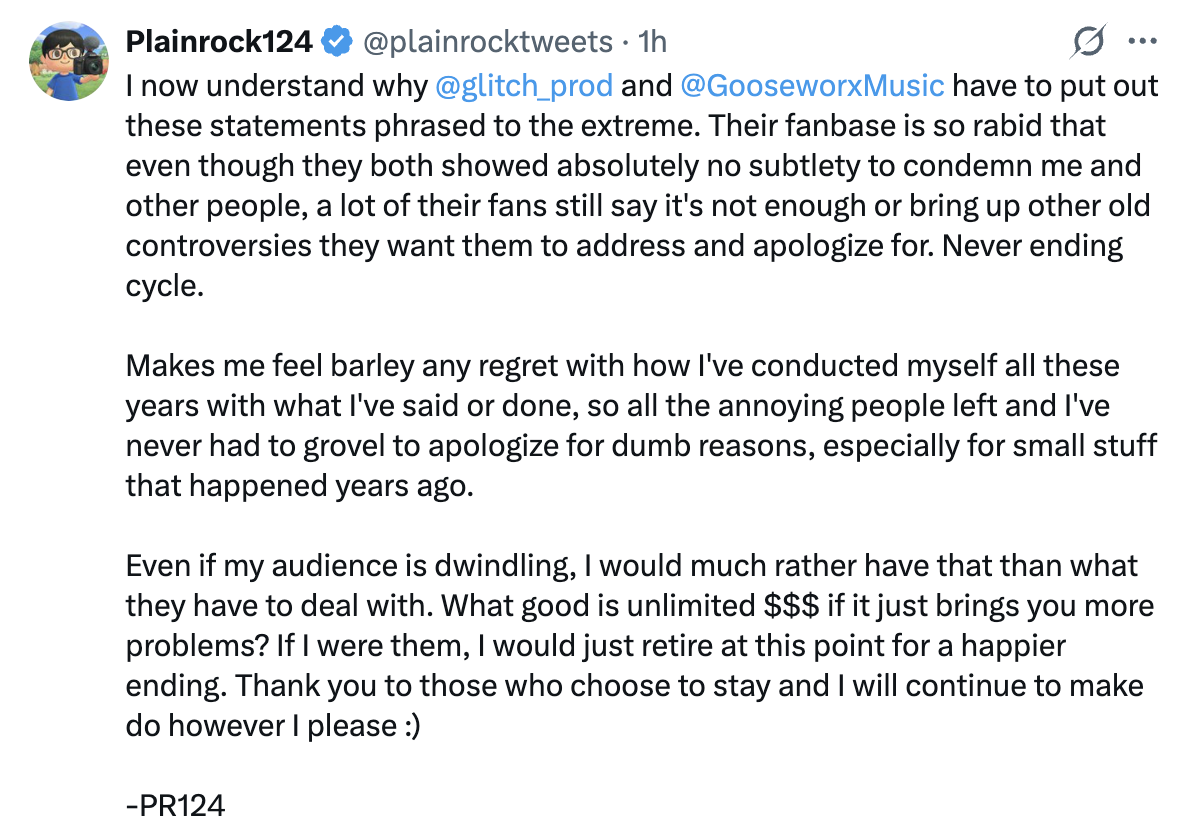Click the line starting 'controversies they want them'

pyautogui.click(x=624, y=247)
